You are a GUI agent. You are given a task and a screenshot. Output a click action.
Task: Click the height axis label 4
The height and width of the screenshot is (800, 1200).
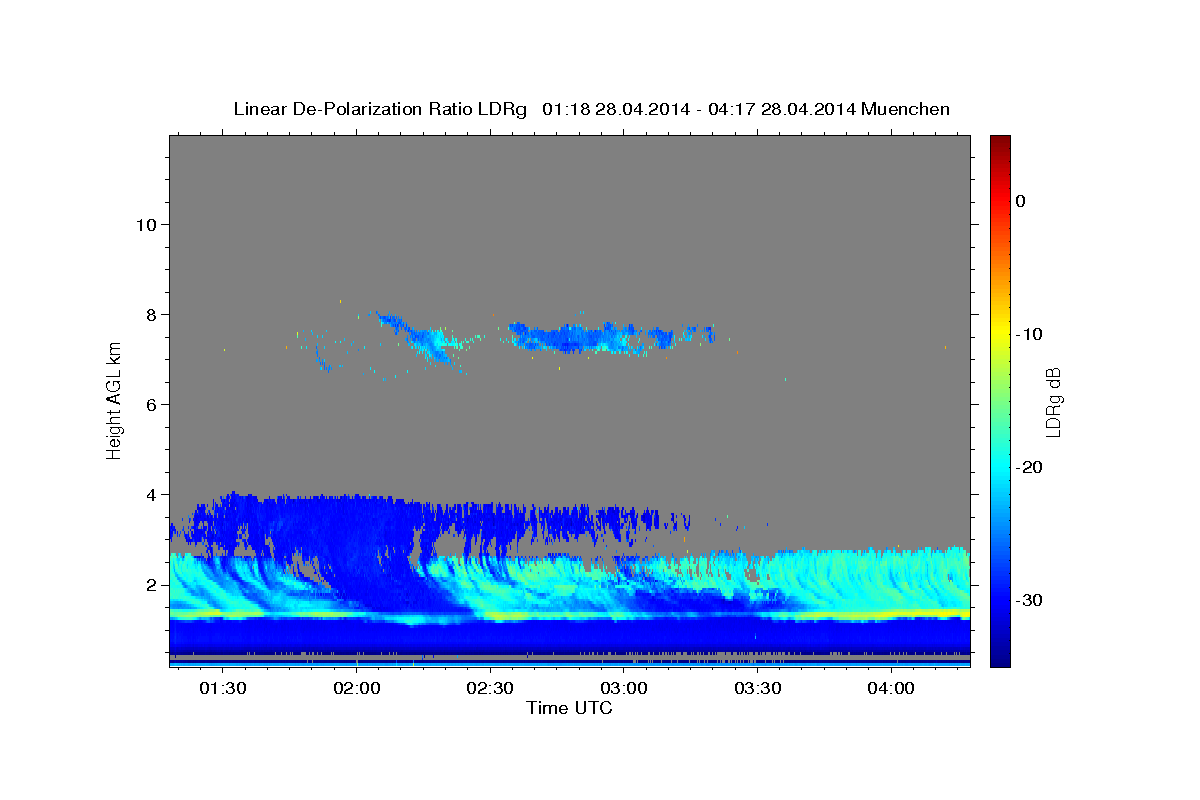pos(152,494)
